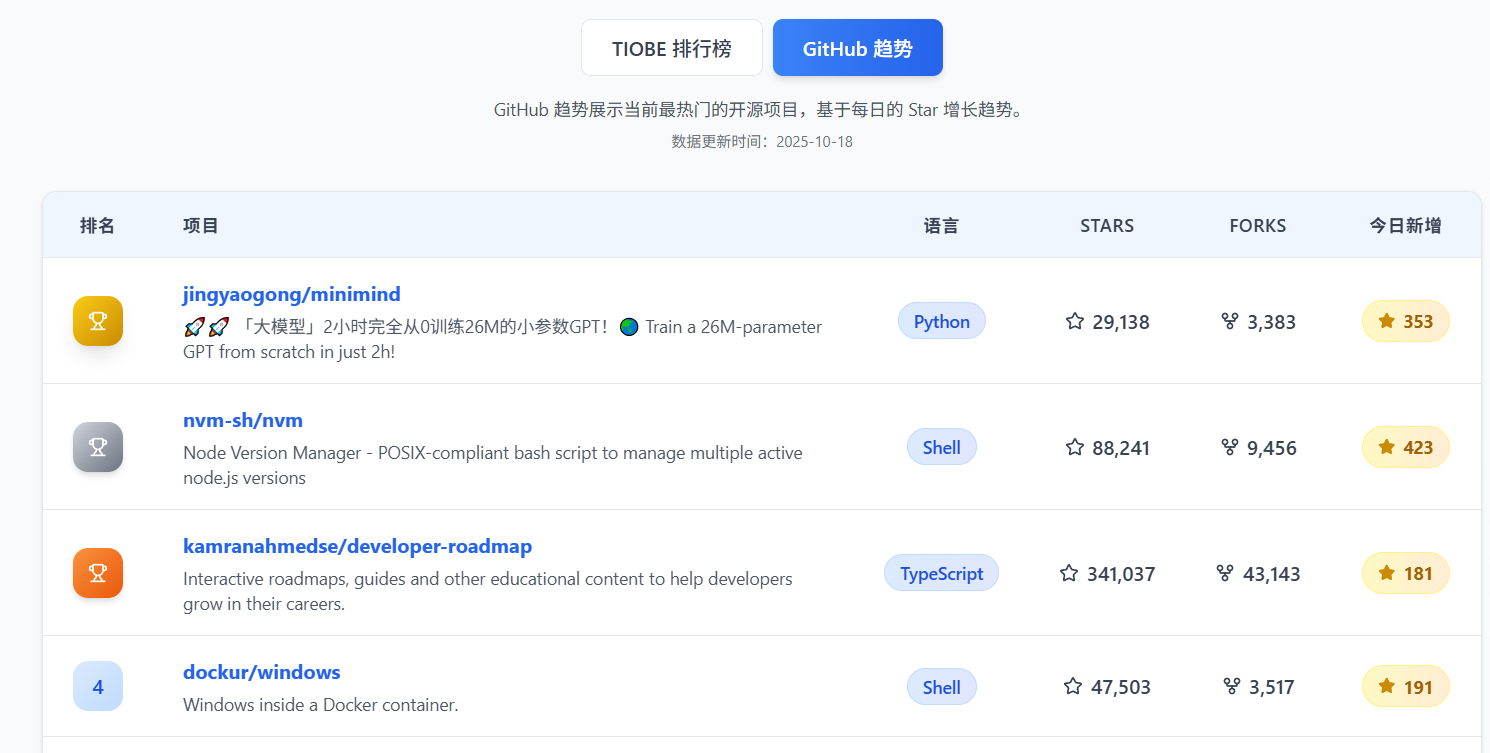Click the silver trophy rank icon for nvm
The height and width of the screenshot is (753, 1490).
tap(98, 447)
